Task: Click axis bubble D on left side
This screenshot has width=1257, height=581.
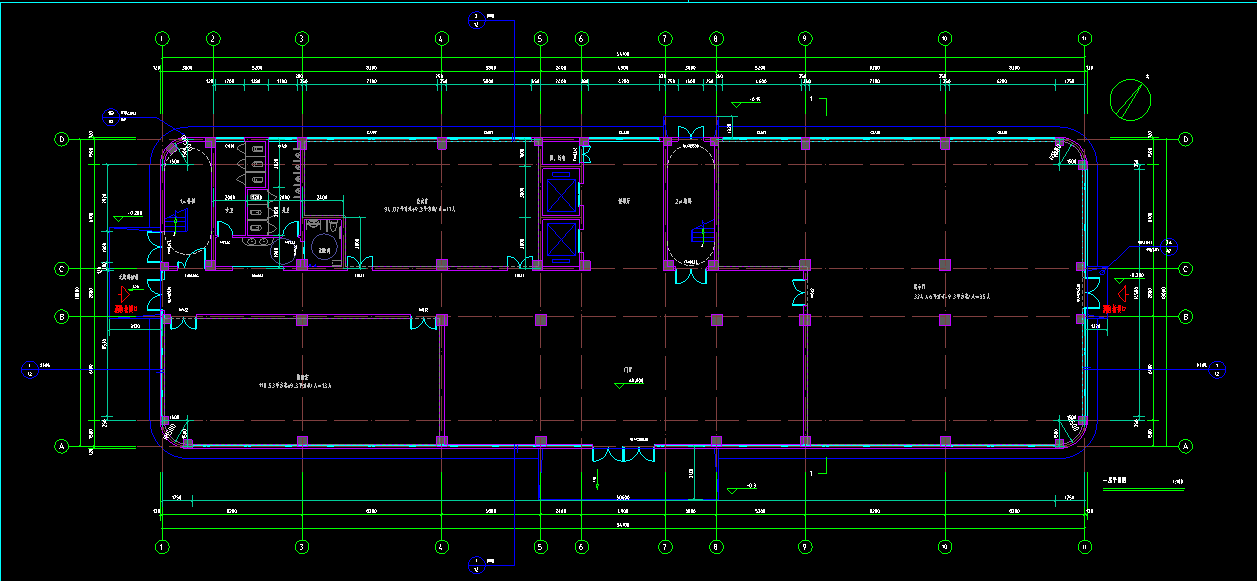Action: [62, 140]
